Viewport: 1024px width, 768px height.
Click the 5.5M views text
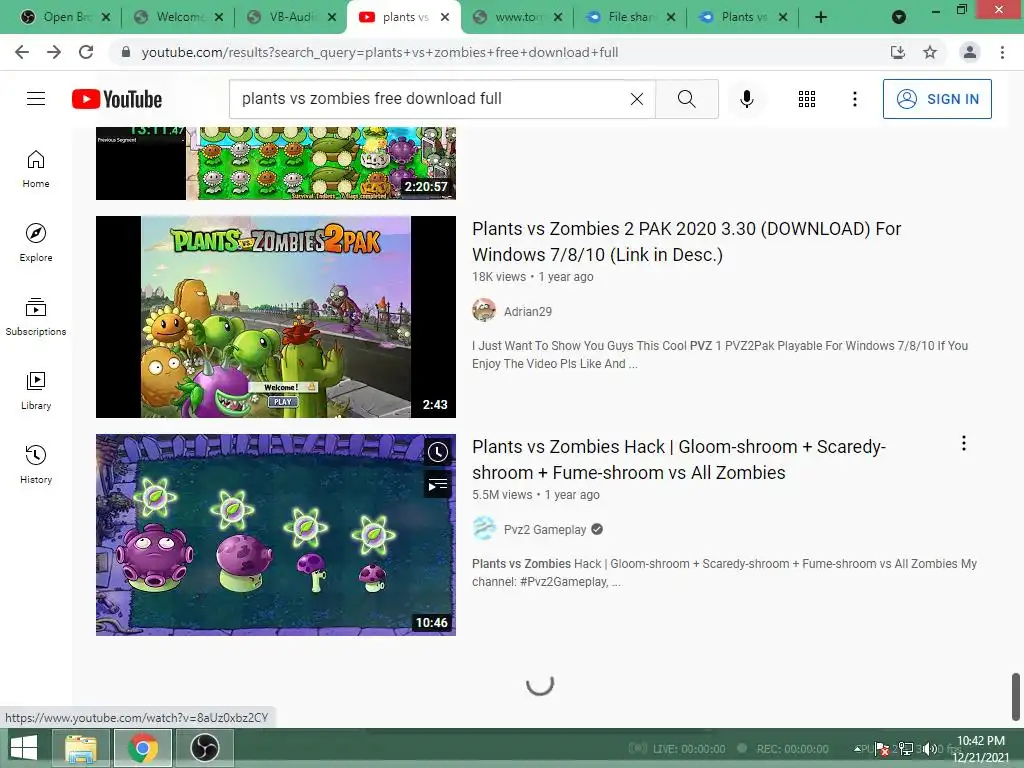coord(502,494)
